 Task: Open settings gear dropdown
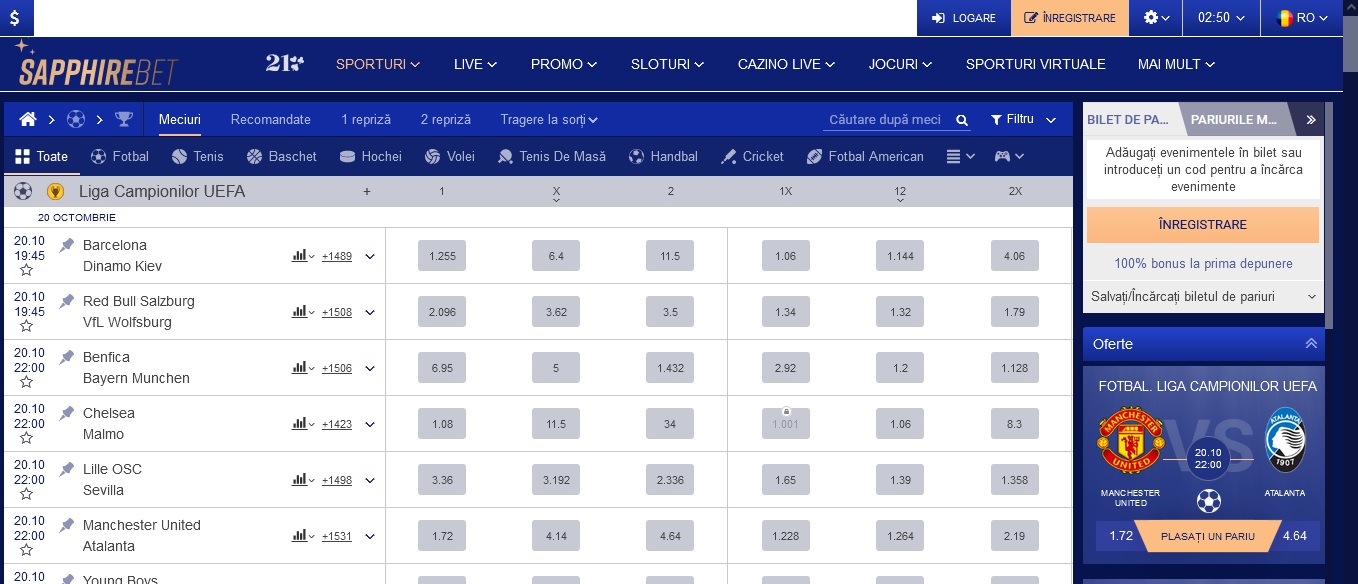click(x=1156, y=18)
